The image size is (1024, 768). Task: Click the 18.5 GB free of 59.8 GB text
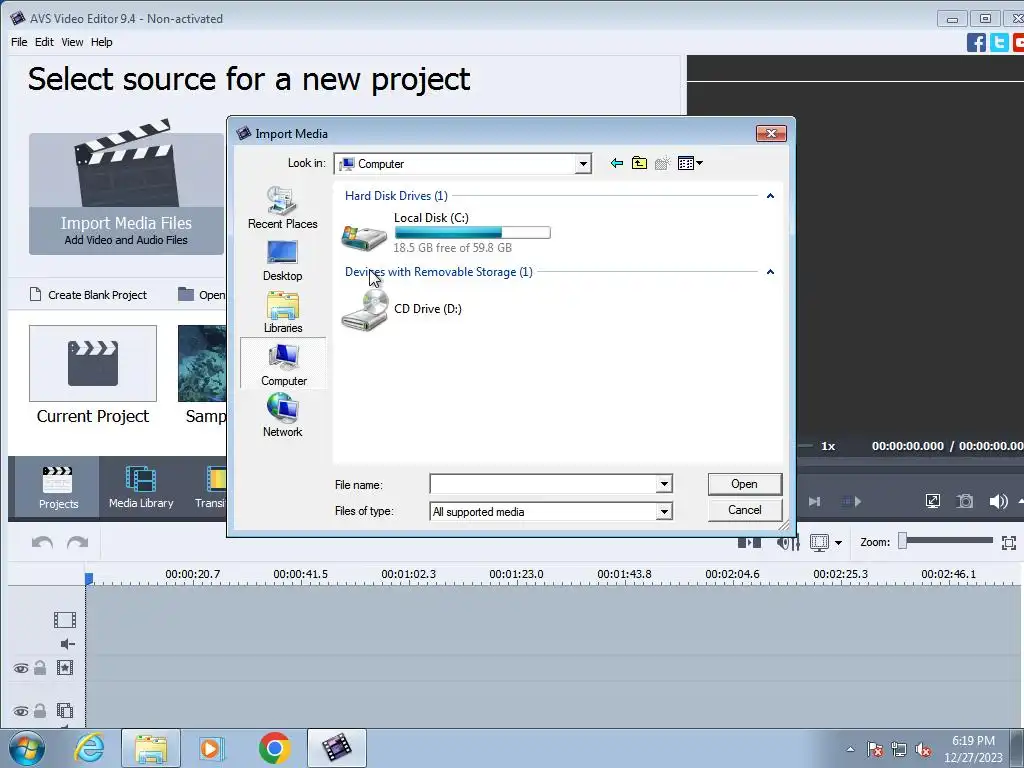(453, 248)
